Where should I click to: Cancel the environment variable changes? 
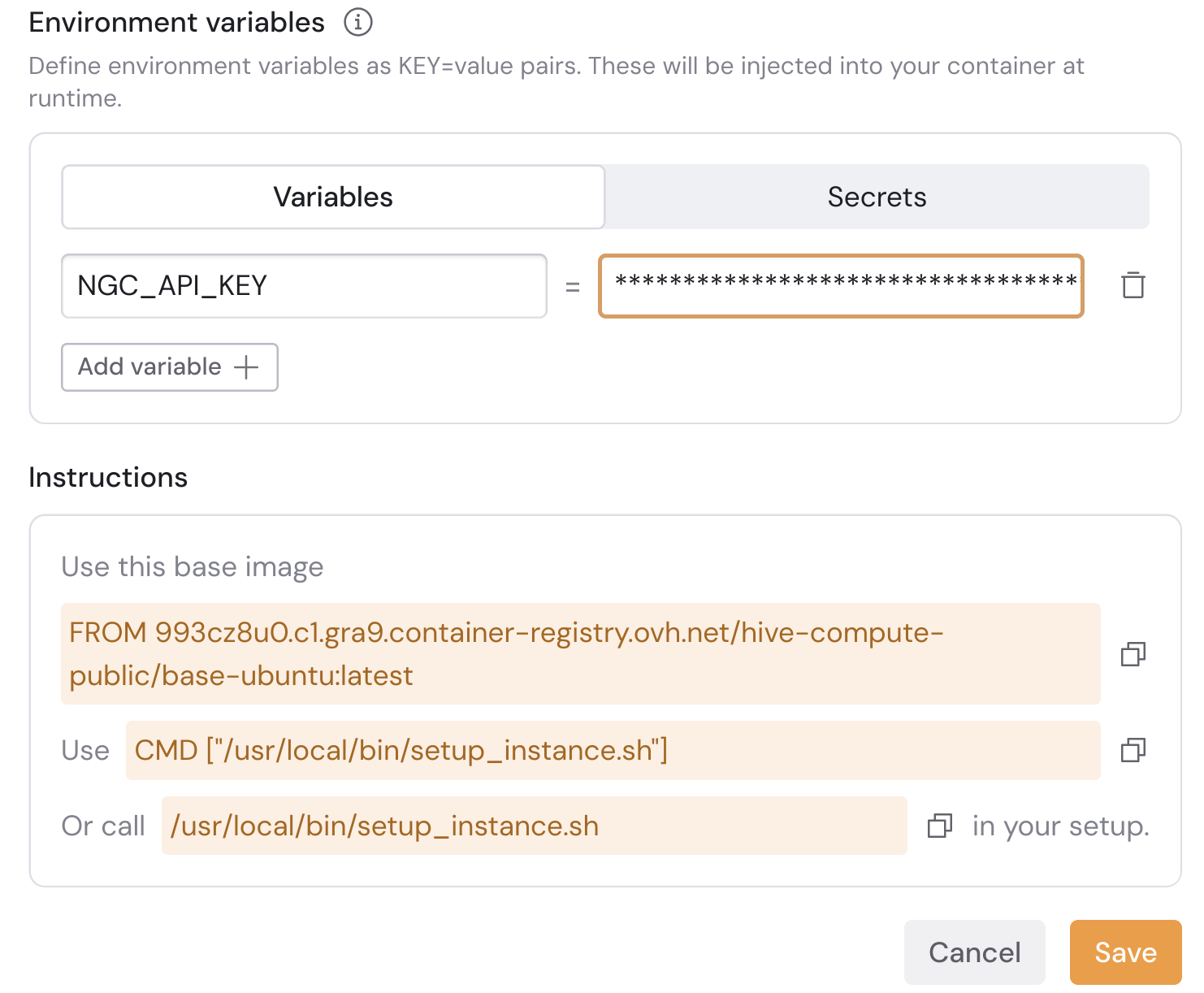tap(974, 952)
